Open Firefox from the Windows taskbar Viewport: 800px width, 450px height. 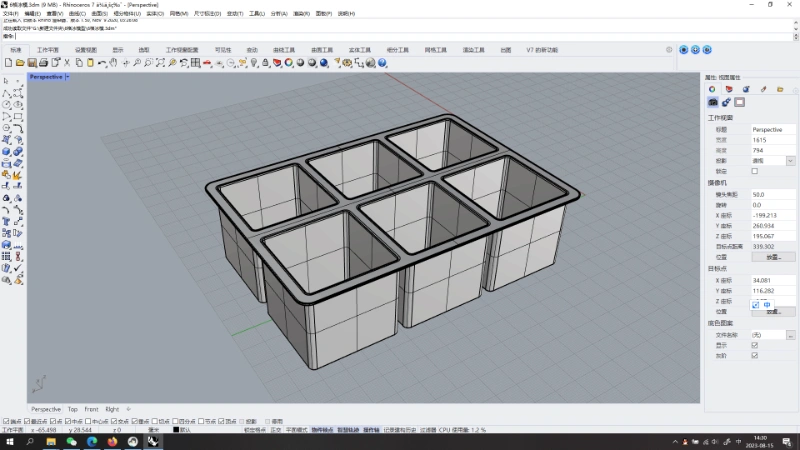point(111,441)
